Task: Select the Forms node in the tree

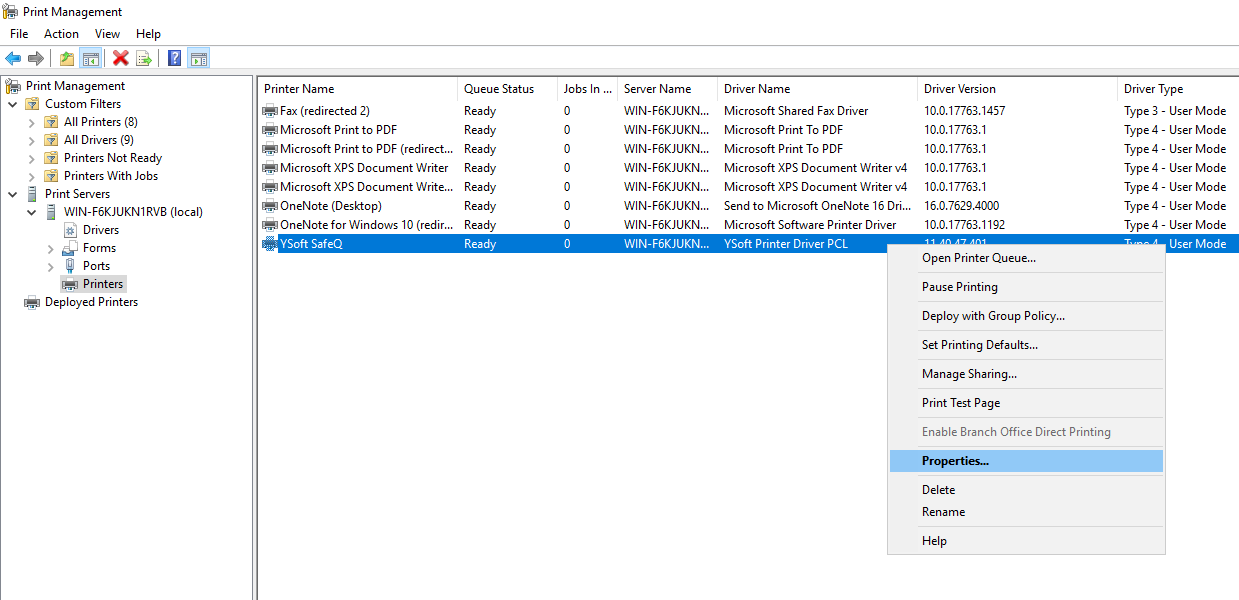Action: tap(98, 247)
